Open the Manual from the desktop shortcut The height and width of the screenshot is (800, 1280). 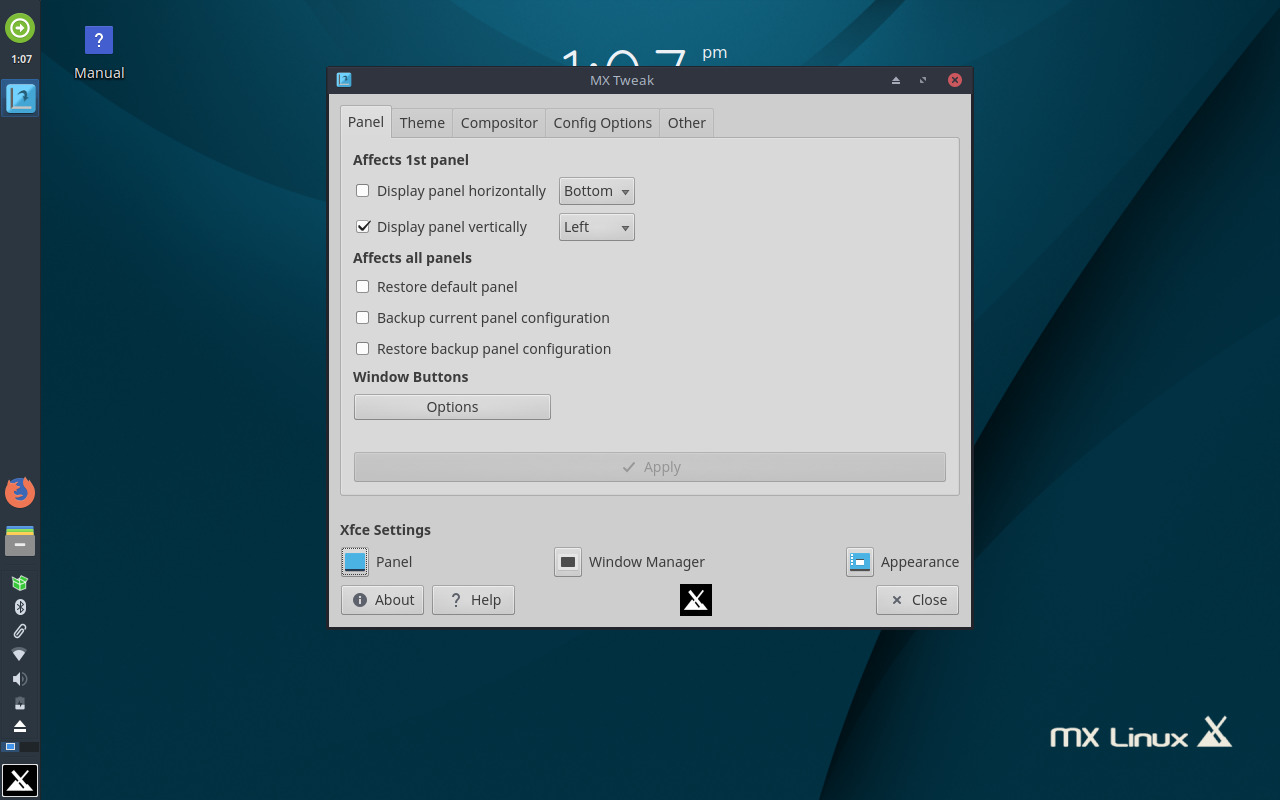98,40
